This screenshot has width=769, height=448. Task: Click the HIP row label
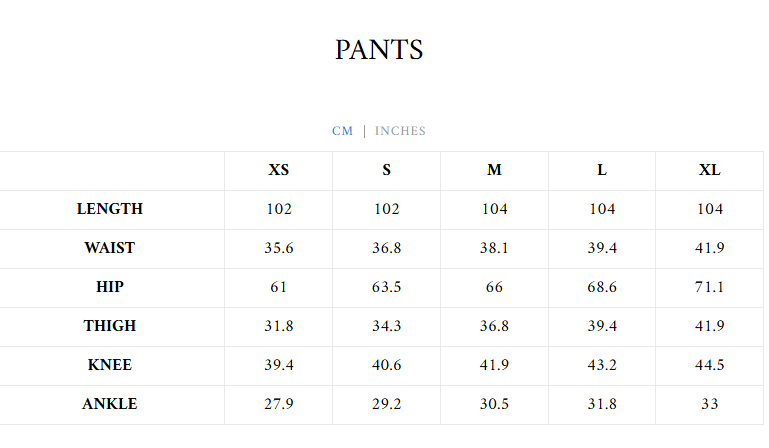click(x=110, y=287)
